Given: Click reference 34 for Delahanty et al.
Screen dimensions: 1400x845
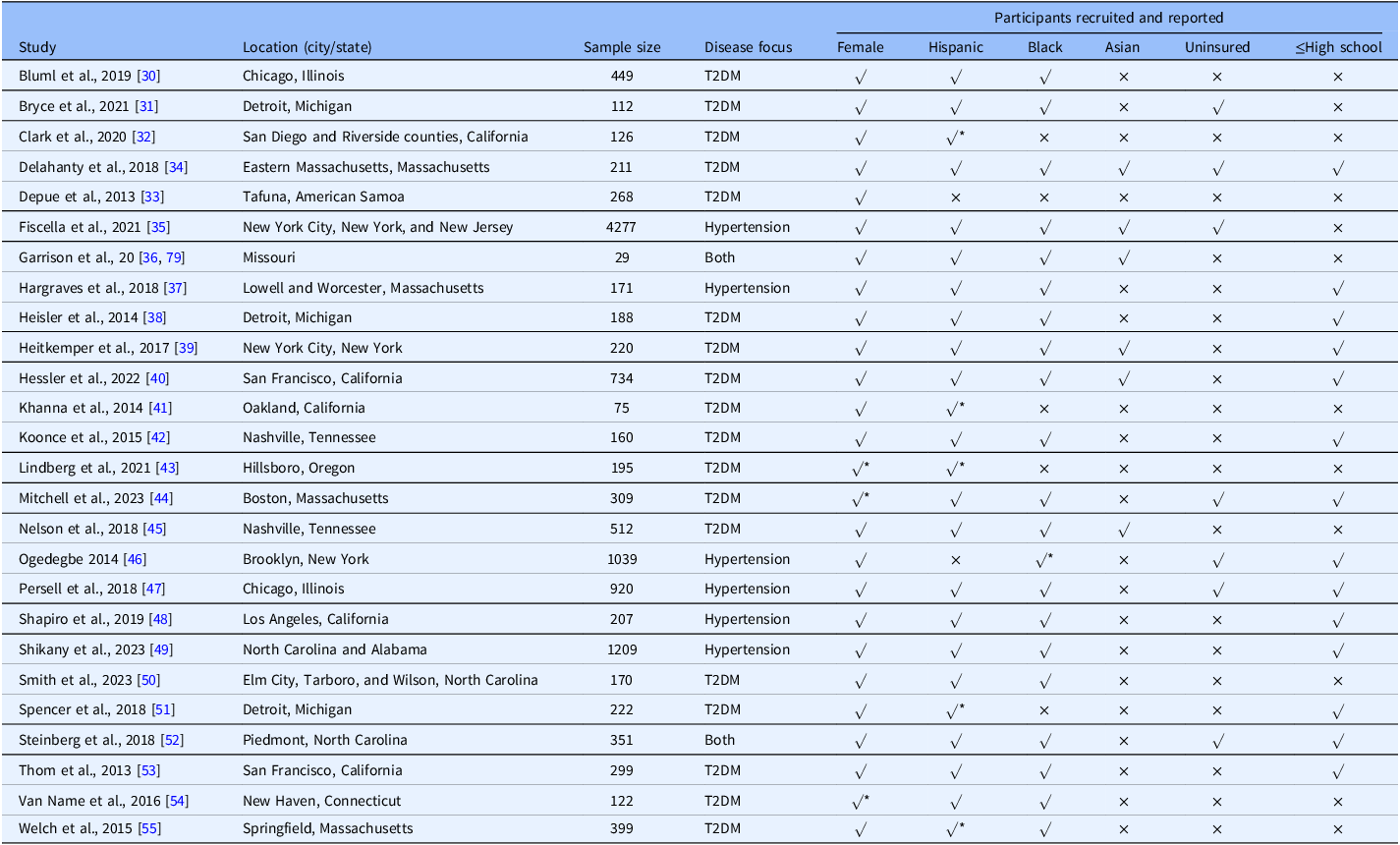Looking at the screenshot, I should click(x=177, y=167).
